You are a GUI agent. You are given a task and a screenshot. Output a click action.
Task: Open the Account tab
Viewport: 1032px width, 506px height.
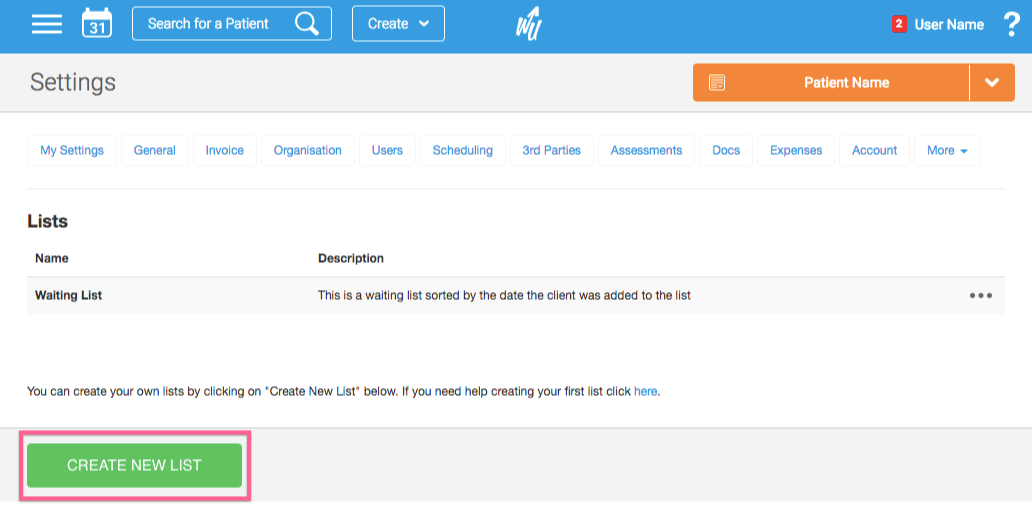[x=874, y=151]
